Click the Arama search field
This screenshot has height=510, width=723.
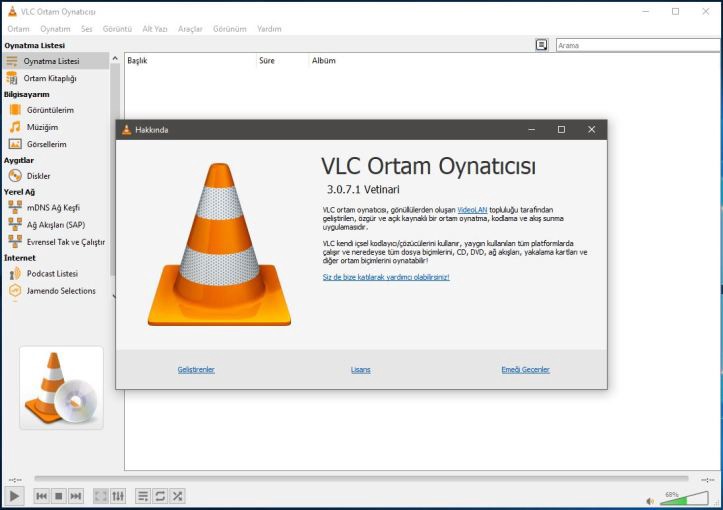tap(638, 45)
